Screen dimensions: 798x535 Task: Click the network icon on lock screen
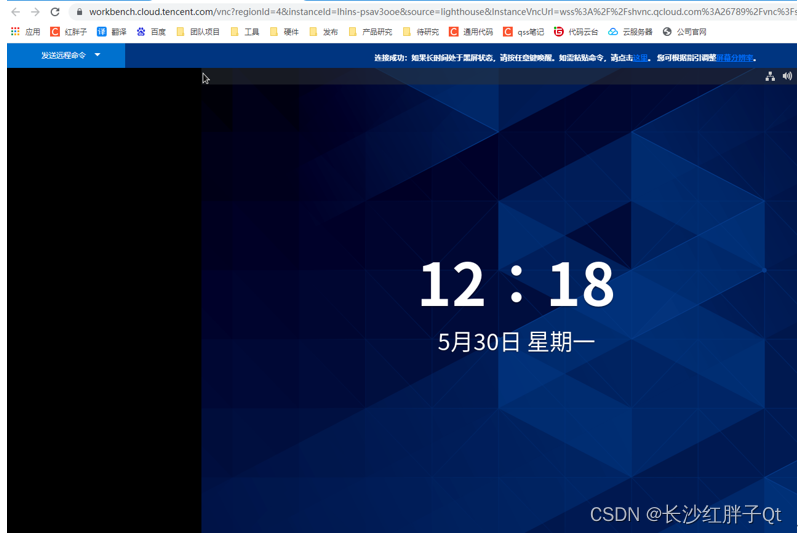point(770,76)
